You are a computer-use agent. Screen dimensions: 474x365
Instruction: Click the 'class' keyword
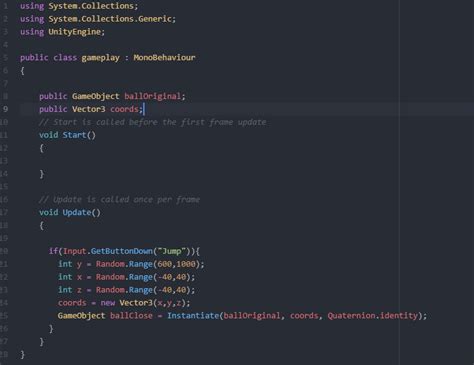65,58
